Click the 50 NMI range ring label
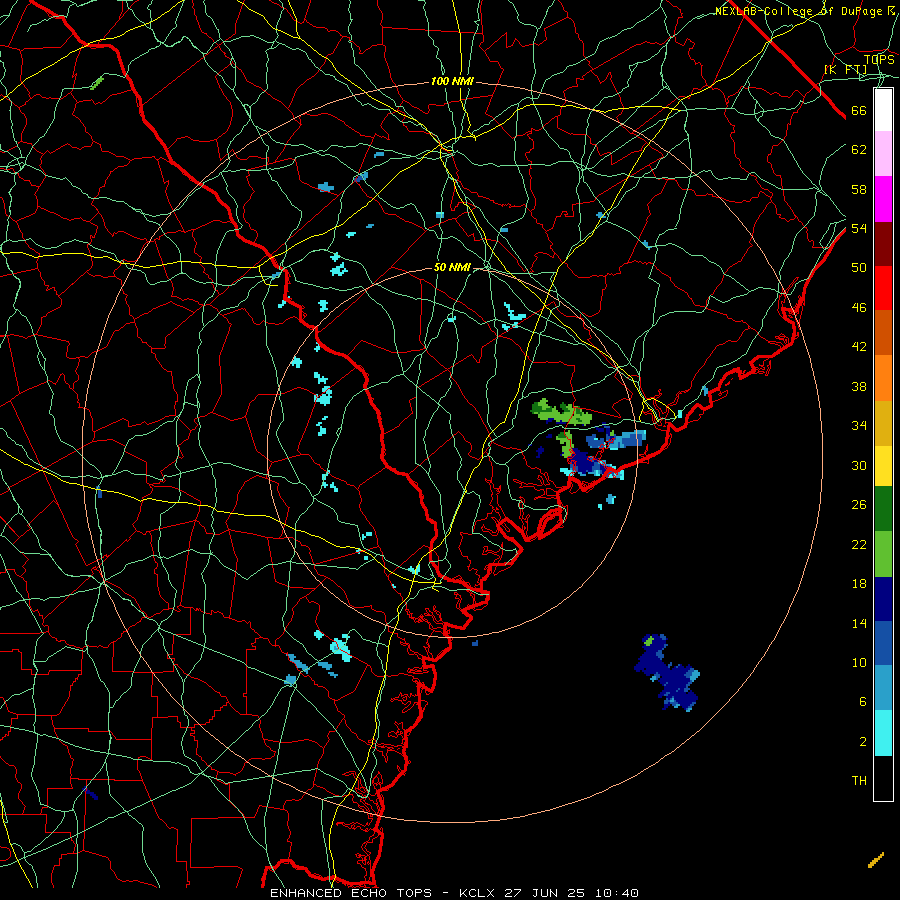The image size is (900, 900). click(452, 267)
